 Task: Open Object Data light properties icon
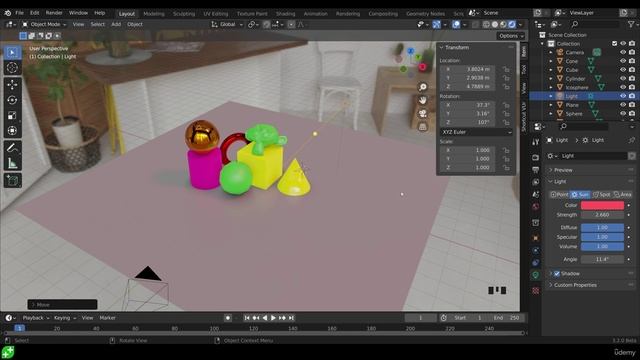point(536,275)
